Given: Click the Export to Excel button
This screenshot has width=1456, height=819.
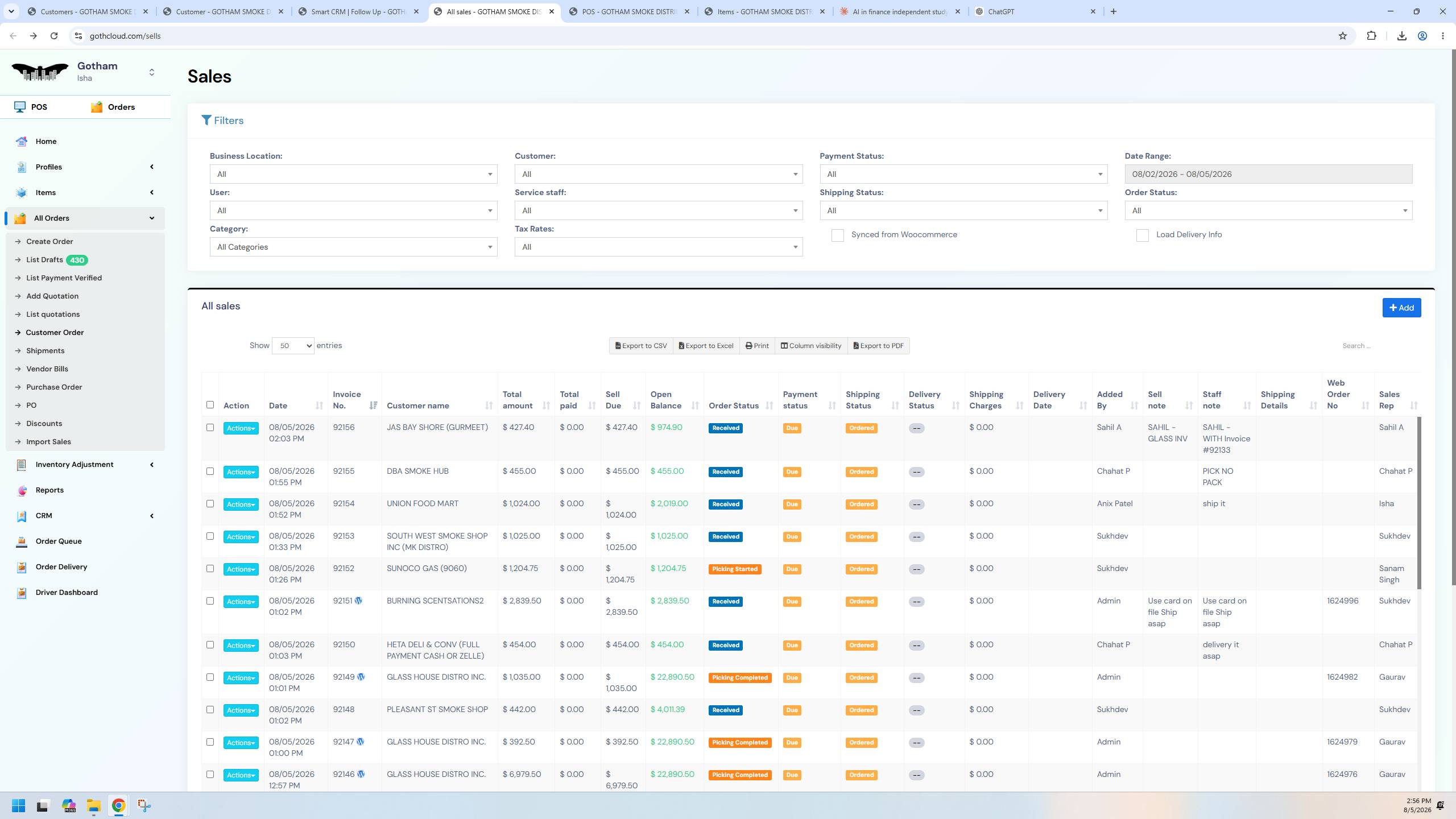Looking at the screenshot, I should pos(706,346).
